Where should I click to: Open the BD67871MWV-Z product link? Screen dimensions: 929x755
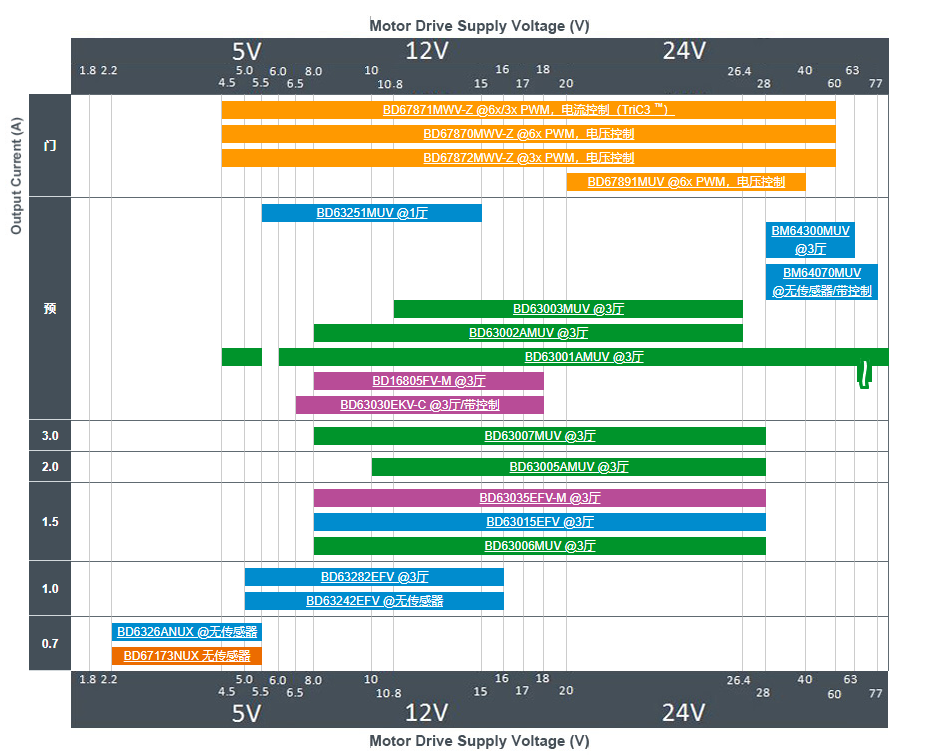click(528, 110)
